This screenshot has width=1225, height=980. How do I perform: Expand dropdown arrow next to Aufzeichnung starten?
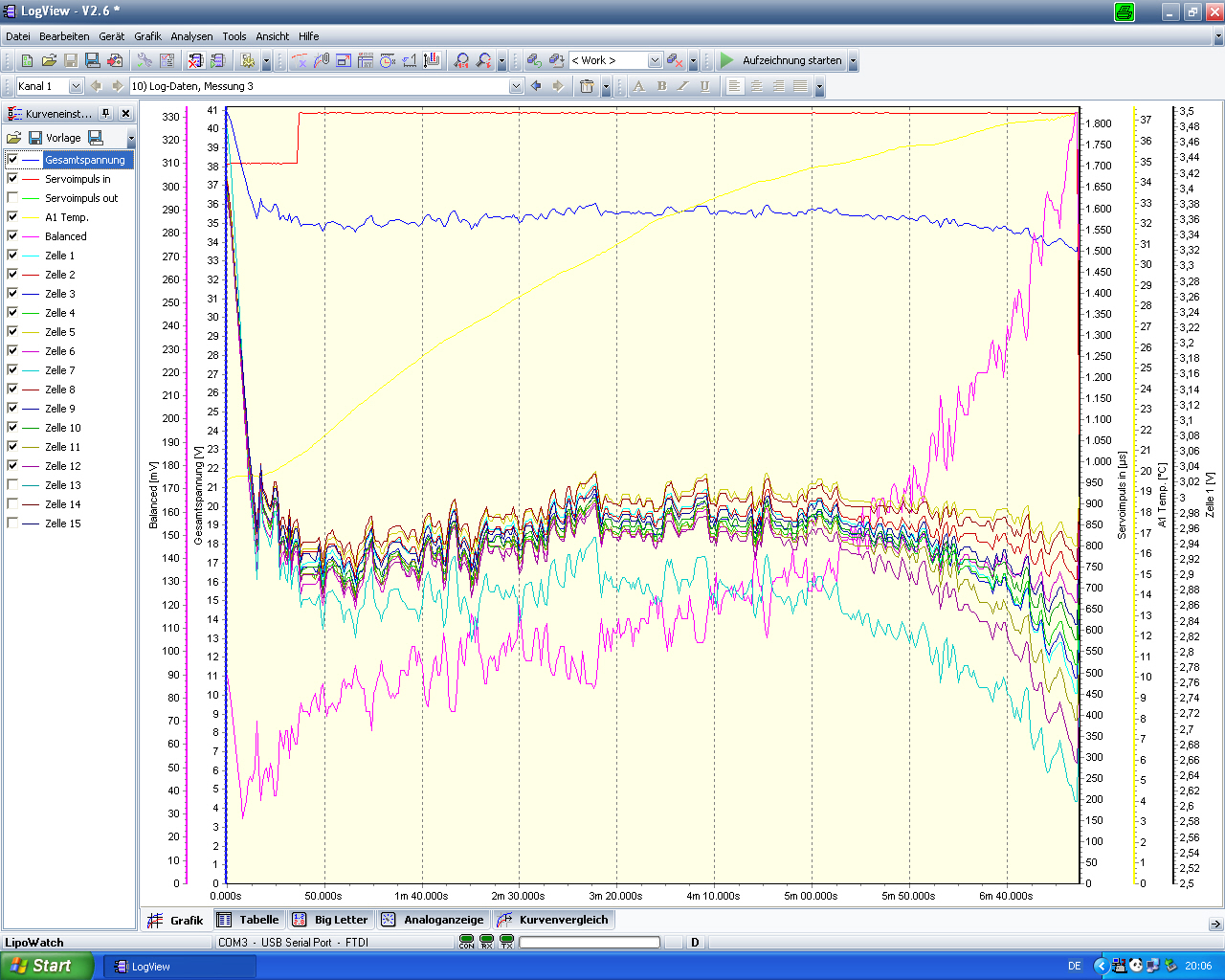(x=853, y=60)
